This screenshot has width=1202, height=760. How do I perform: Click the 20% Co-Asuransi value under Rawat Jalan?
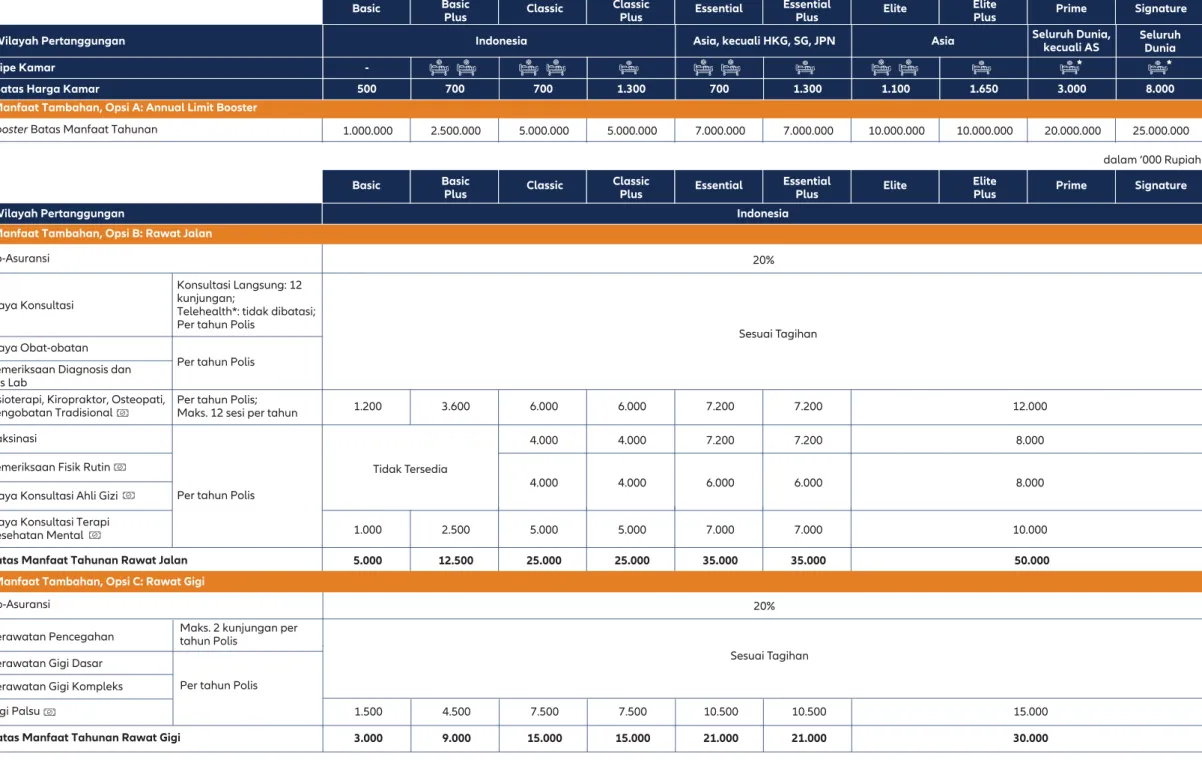tap(764, 259)
